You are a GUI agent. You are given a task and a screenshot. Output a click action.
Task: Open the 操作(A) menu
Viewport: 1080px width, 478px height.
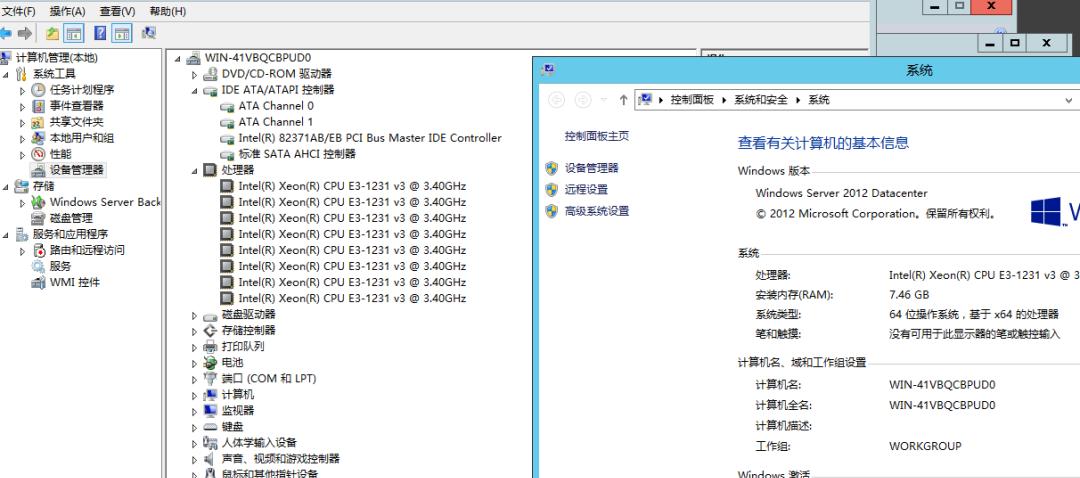tap(68, 11)
